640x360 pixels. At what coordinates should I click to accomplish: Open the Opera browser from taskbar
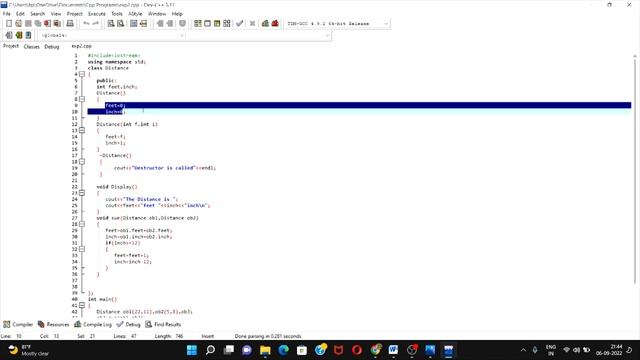(x=357, y=350)
